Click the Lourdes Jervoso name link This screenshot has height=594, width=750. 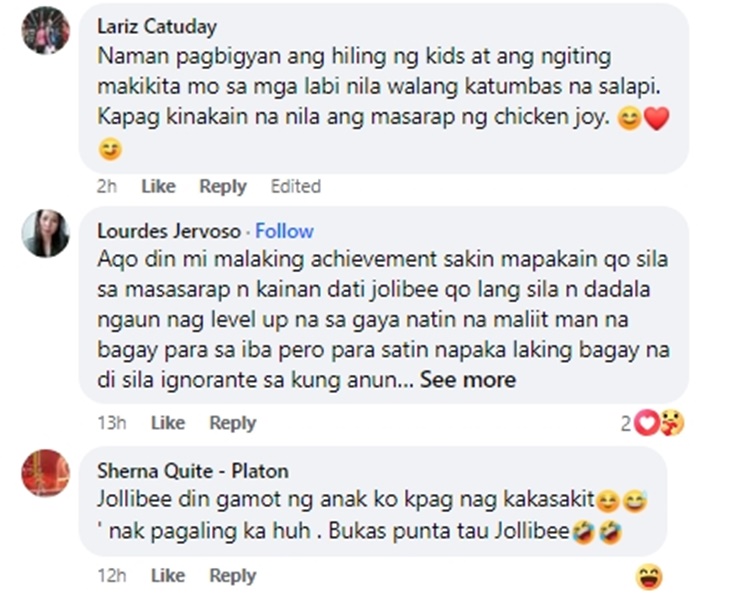point(169,231)
